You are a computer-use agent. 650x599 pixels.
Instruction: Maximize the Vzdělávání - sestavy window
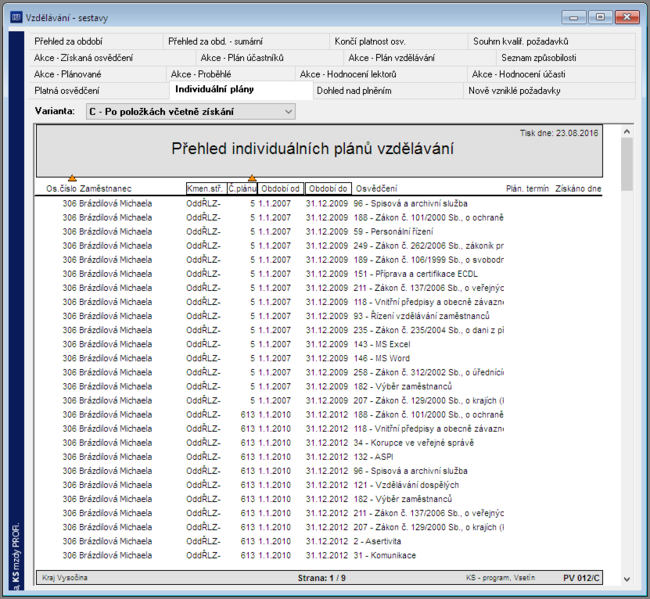pyautogui.click(x=600, y=17)
